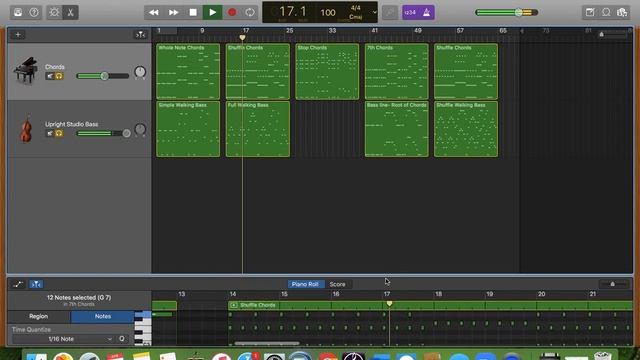640x360 pixels.
Task: Mute the Upright Studio Bass track
Action: coord(50,133)
